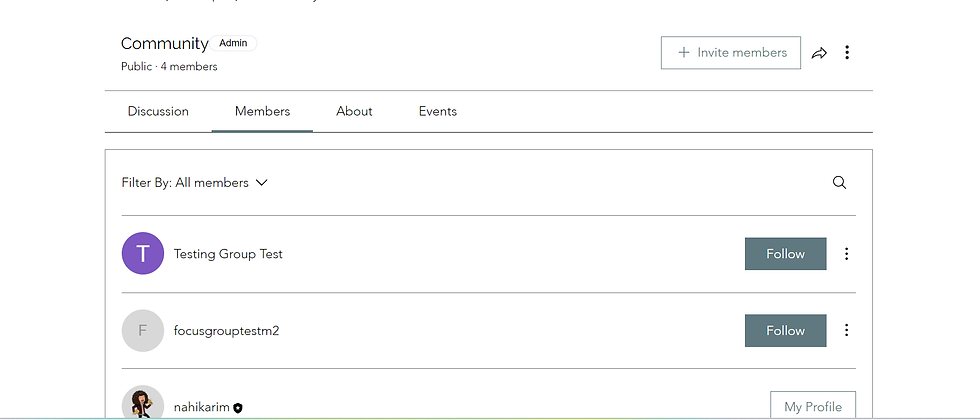Click the purple T avatar
Image resolution: width=980 pixels, height=420 pixels.
click(143, 254)
